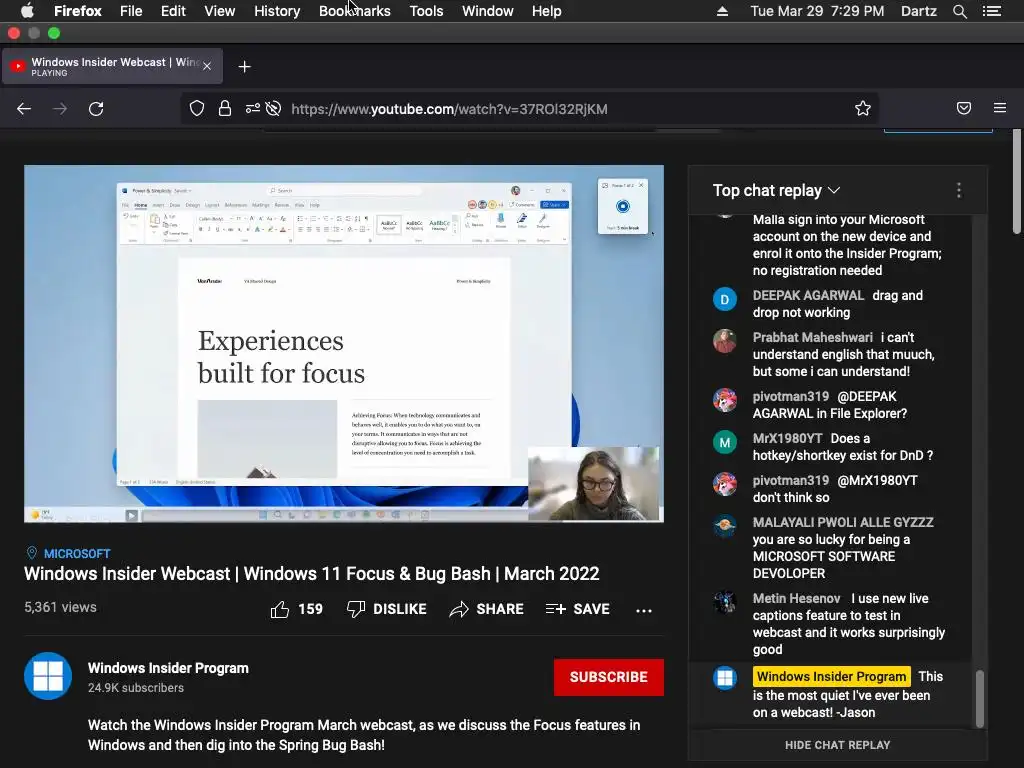The width and height of the screenshot is (1024, 768).
Task: Click the Dartz user name in menu bar
Action: [918, 11]
